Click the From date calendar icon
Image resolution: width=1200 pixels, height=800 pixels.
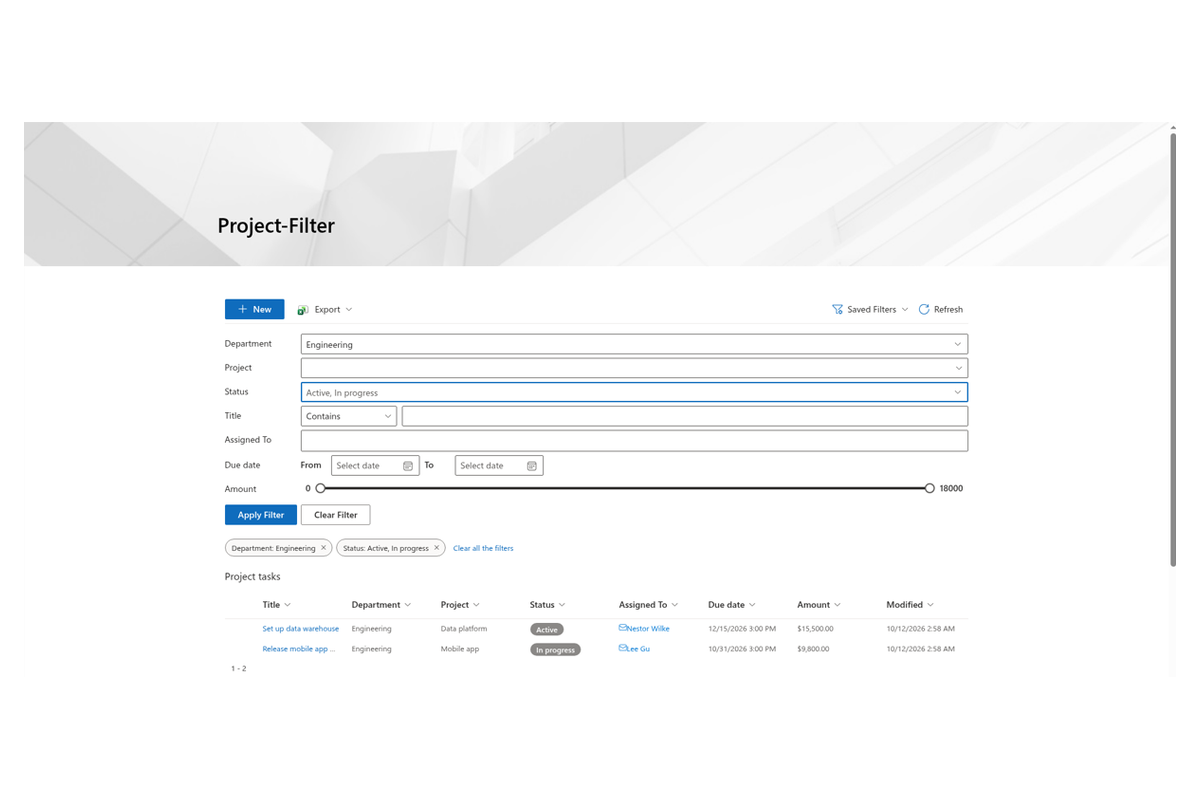[x=408, y=466]
